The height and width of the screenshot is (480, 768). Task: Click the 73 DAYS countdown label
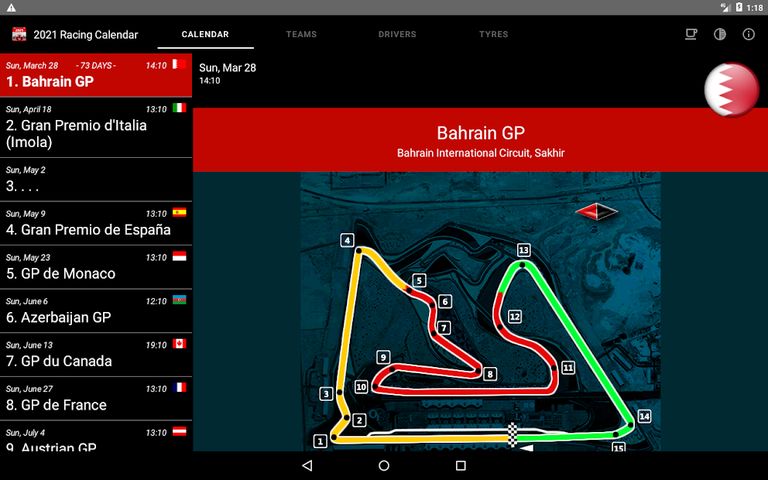96,66
